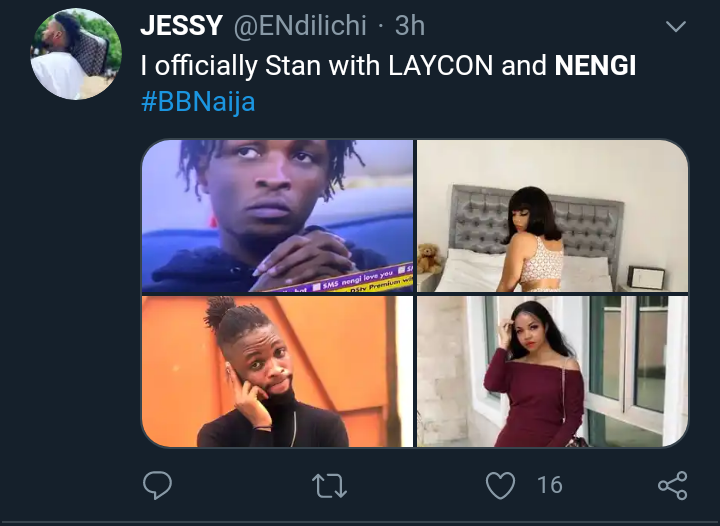Open the reply speech bubble icon
Image resolution: width=720 pixels, height=526 pixels.
pos(157,485)
